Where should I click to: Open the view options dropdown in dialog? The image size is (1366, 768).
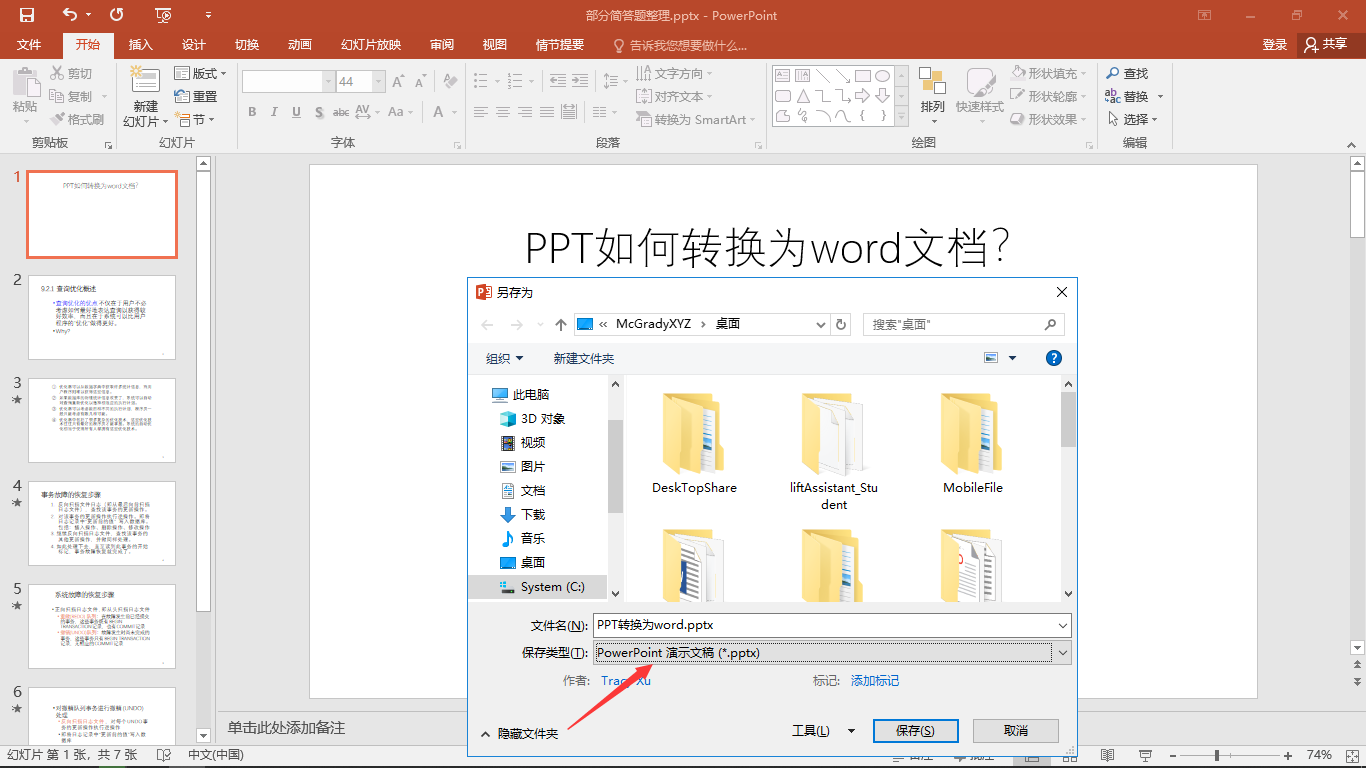pyautogui.click(x=1012, y=358)
